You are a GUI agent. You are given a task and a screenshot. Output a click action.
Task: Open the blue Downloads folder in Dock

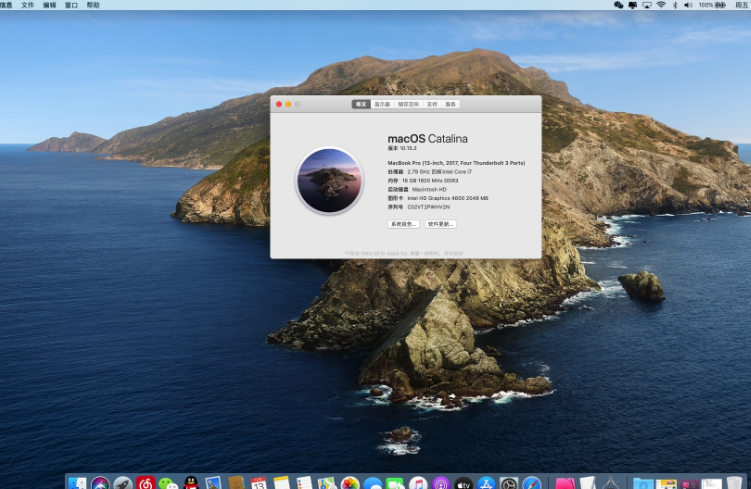pyautogui.click(x=643, y=483)
